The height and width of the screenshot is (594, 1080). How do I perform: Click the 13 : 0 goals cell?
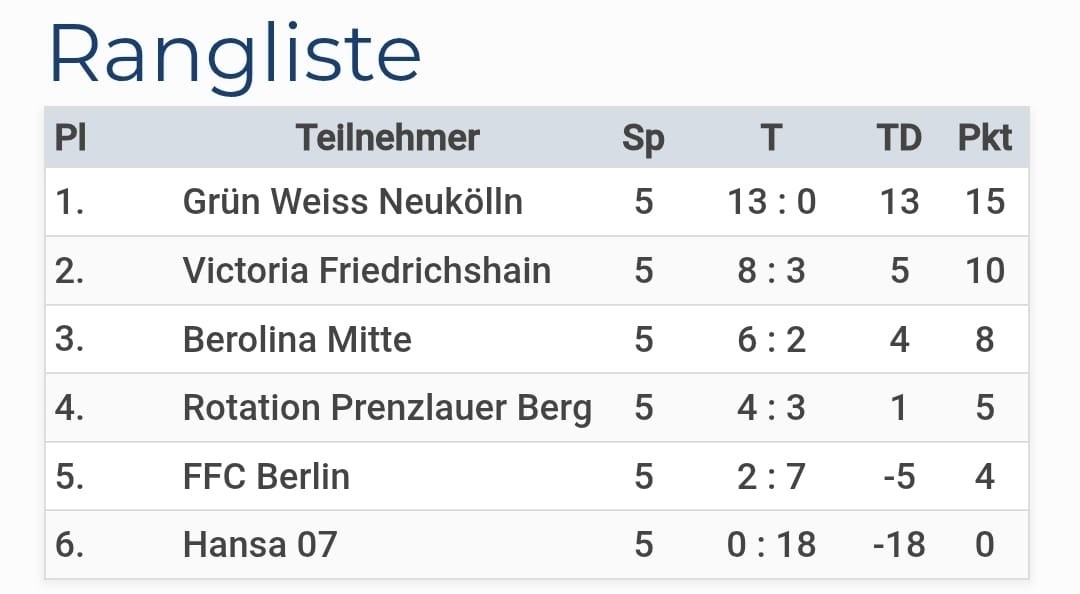click(x=771, y=202)
